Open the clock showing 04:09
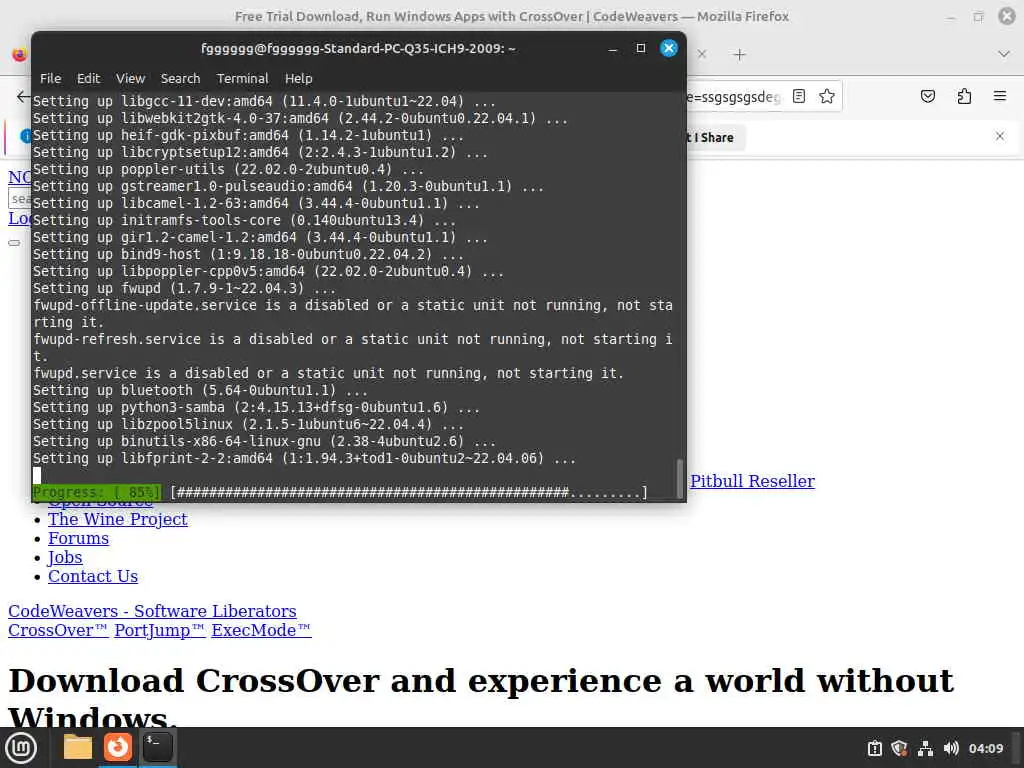 pyautogui.click(x=985, y=748)
